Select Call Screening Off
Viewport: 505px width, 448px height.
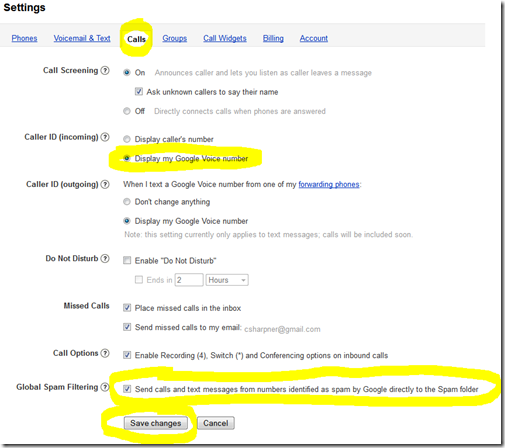[127, 111]
